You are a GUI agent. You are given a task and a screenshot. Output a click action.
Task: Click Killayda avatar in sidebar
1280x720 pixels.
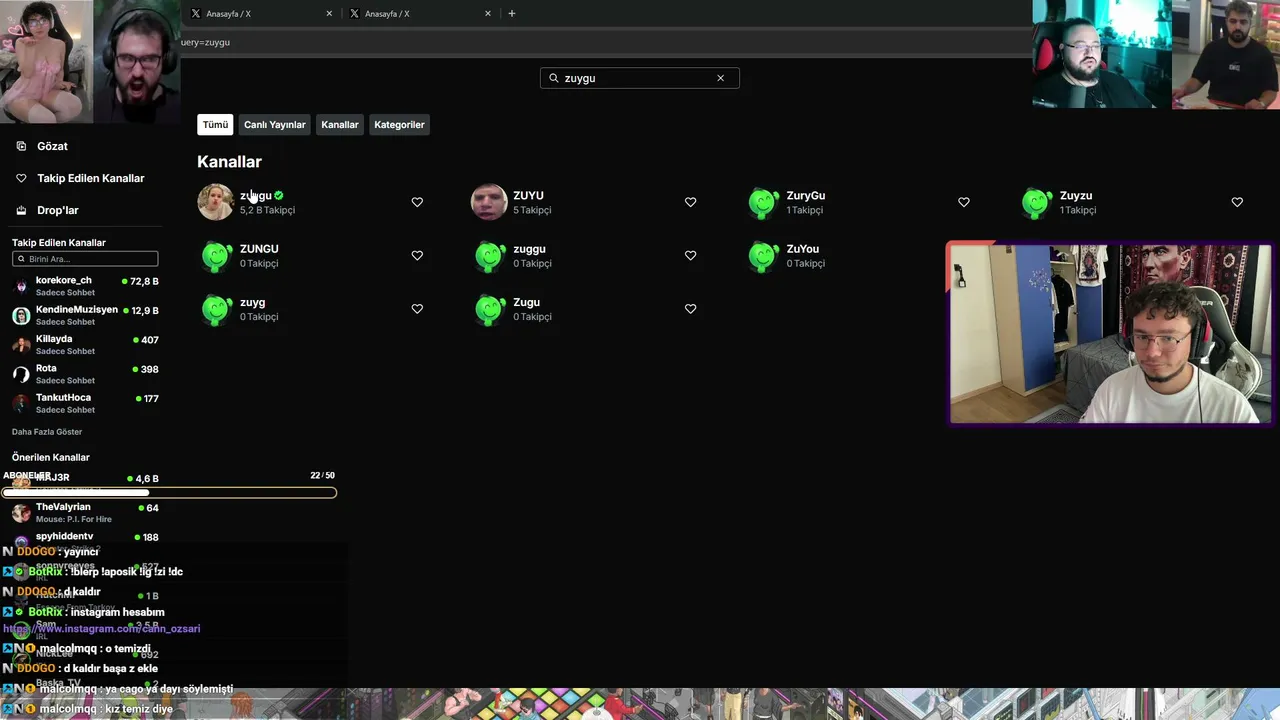[21, 345]
